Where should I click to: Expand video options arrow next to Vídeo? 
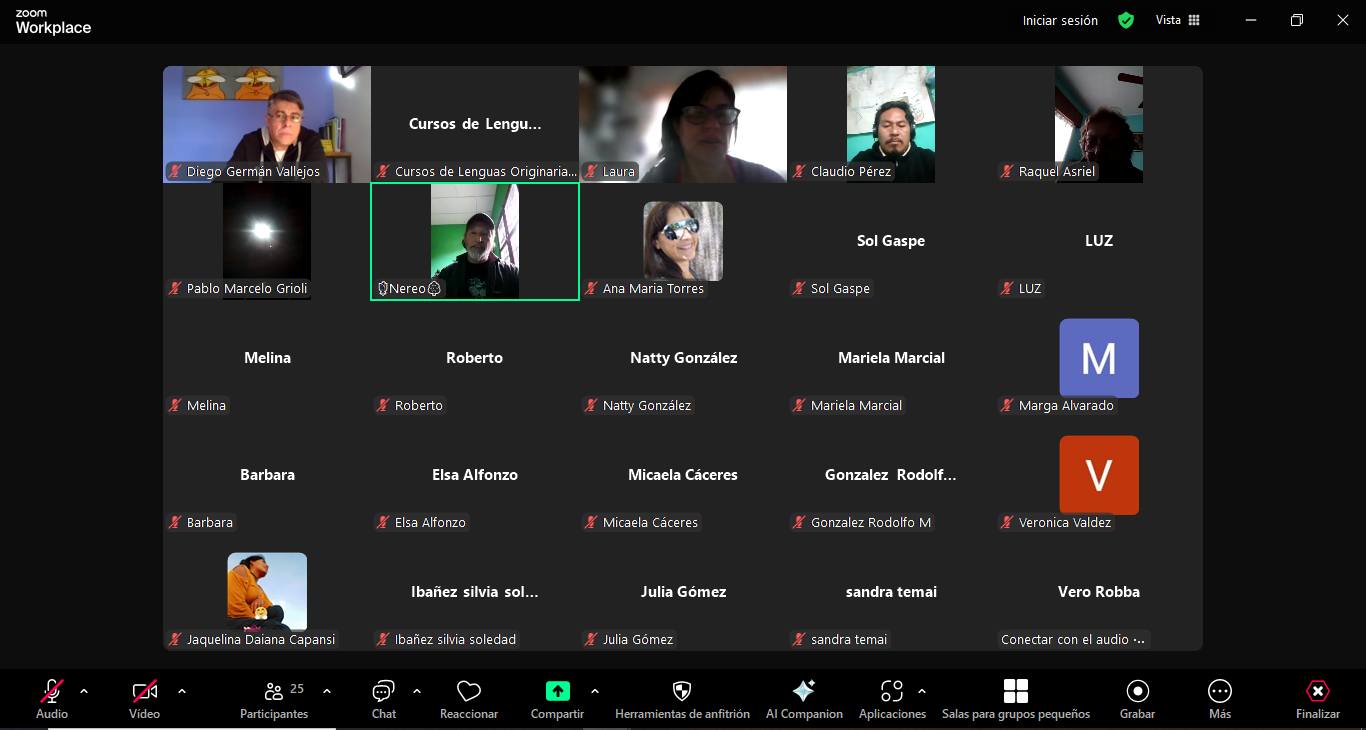click(x=181, y=691)
